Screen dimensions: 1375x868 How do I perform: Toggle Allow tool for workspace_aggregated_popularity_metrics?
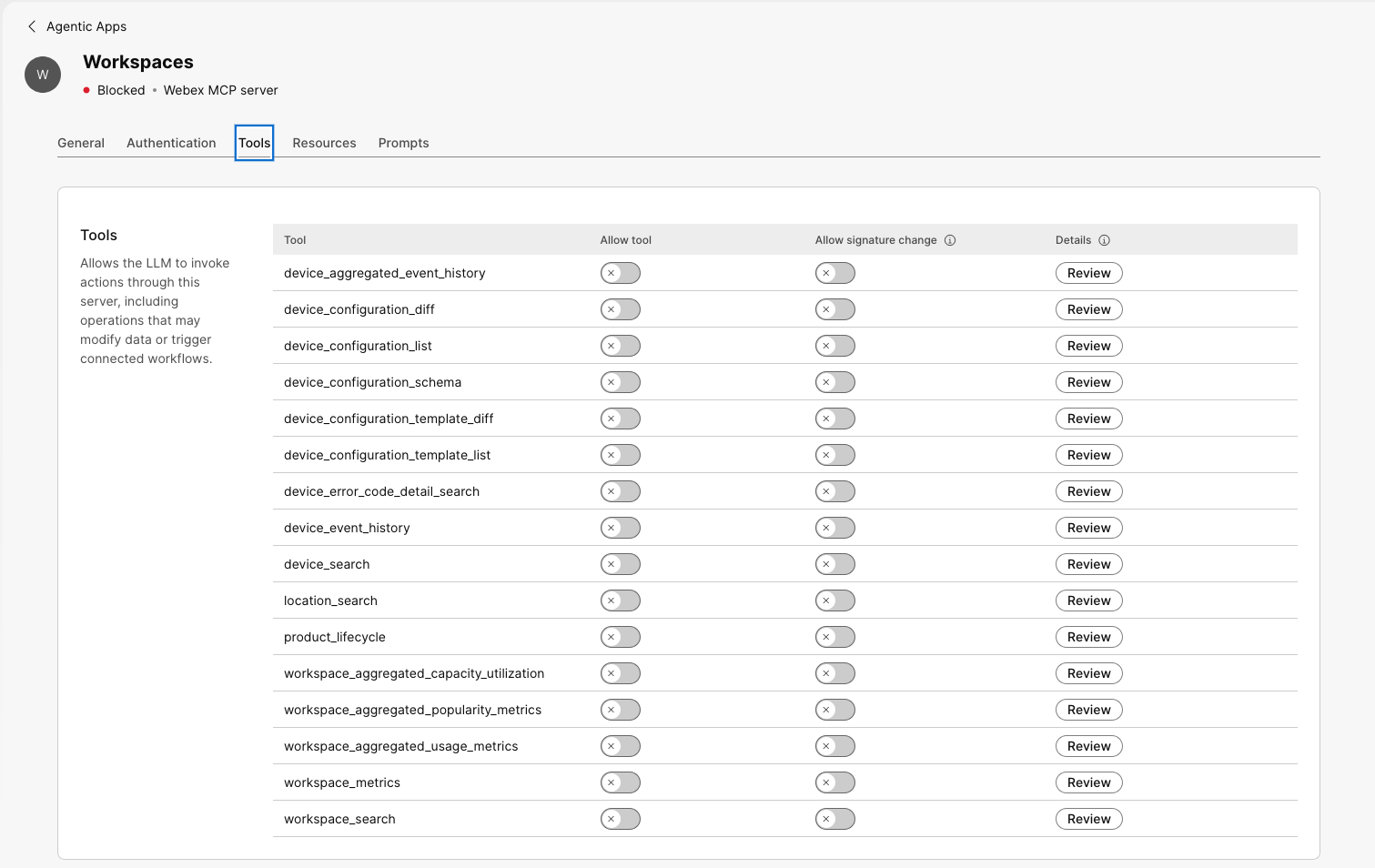[x=621, y=710]
